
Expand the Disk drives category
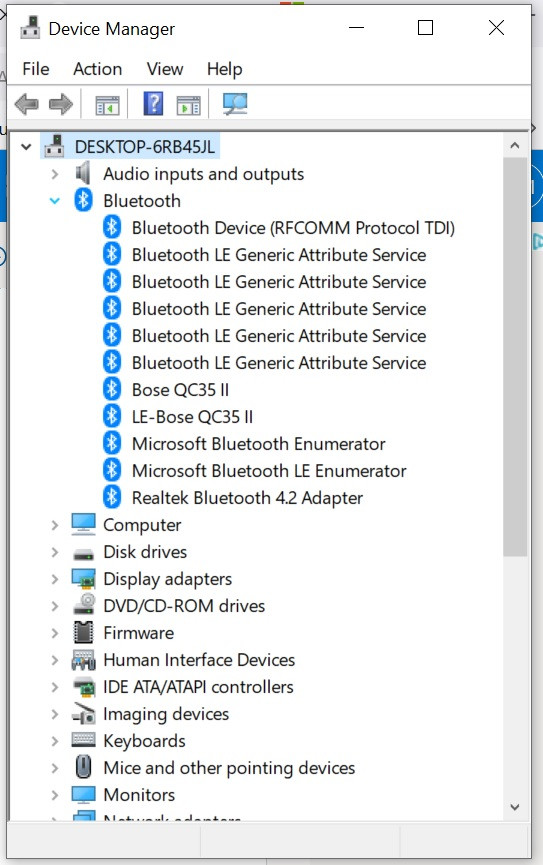tap(55, 552)
